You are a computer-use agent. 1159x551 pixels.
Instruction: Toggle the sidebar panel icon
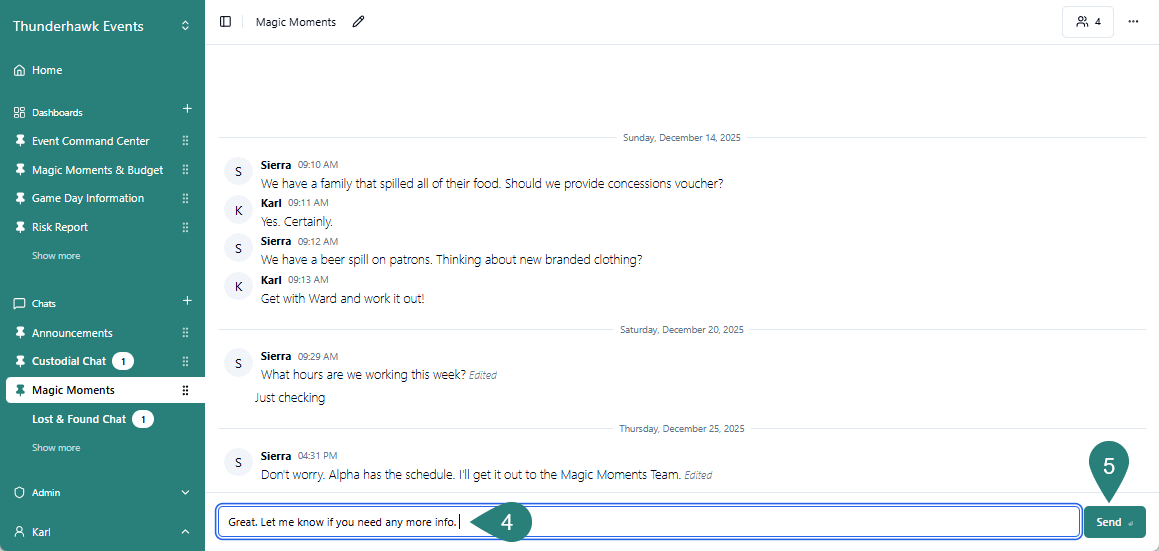[x=225, y=22]
